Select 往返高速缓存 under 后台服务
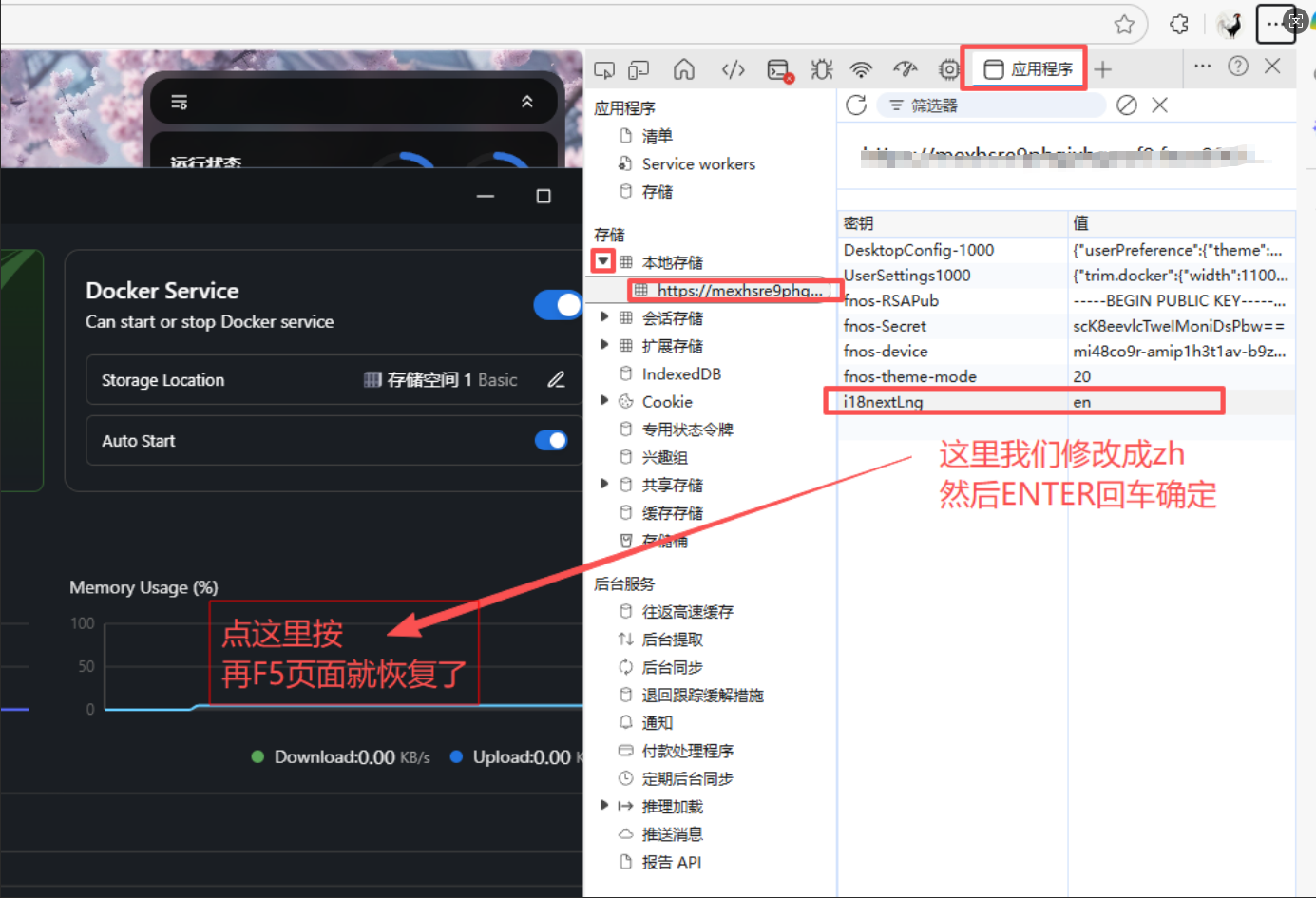Viewport: 1316px width, 898px height. tap(687, 612)
